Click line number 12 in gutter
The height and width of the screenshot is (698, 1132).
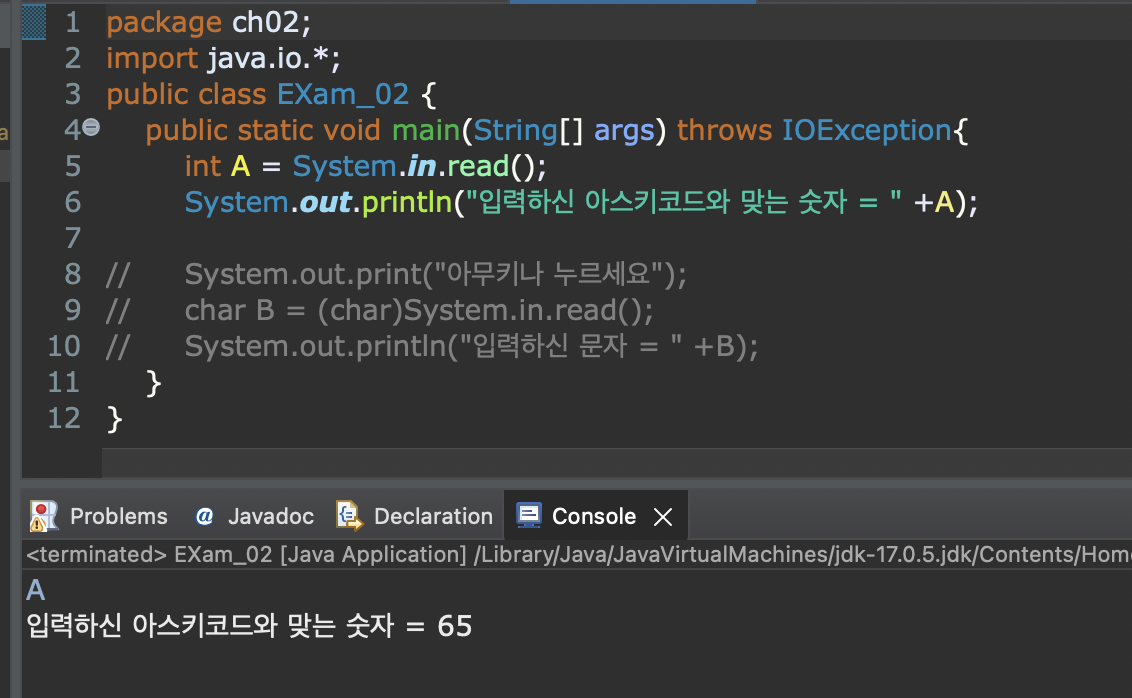pos(64,419)
